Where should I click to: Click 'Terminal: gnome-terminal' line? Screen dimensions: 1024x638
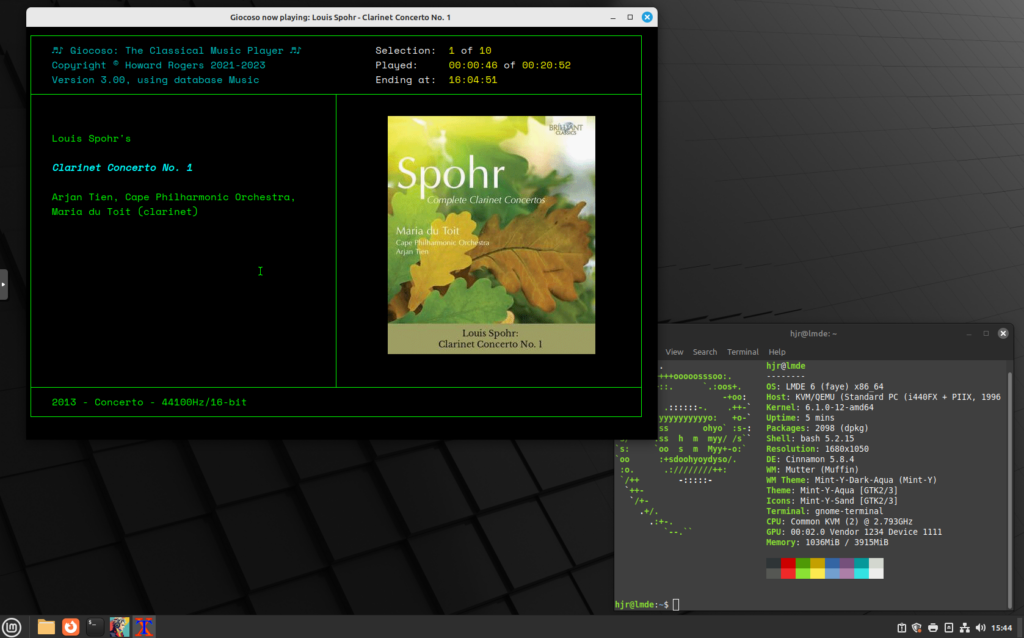tap(825, 512)
